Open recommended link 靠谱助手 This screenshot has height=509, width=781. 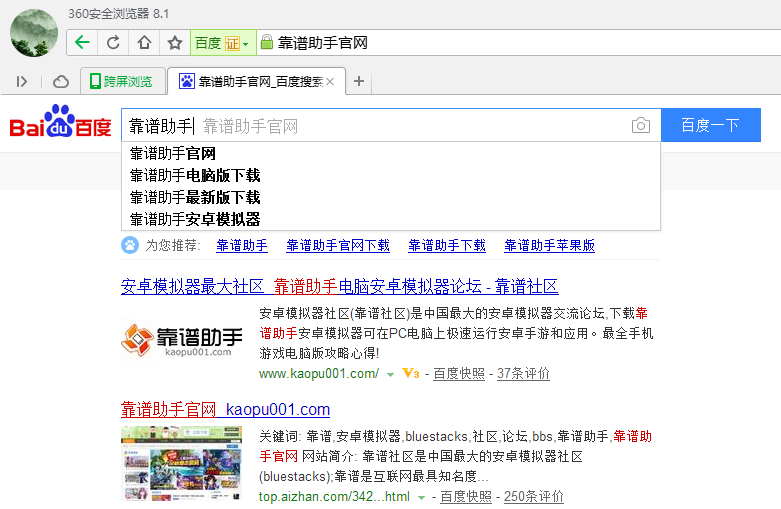[242, 245]
